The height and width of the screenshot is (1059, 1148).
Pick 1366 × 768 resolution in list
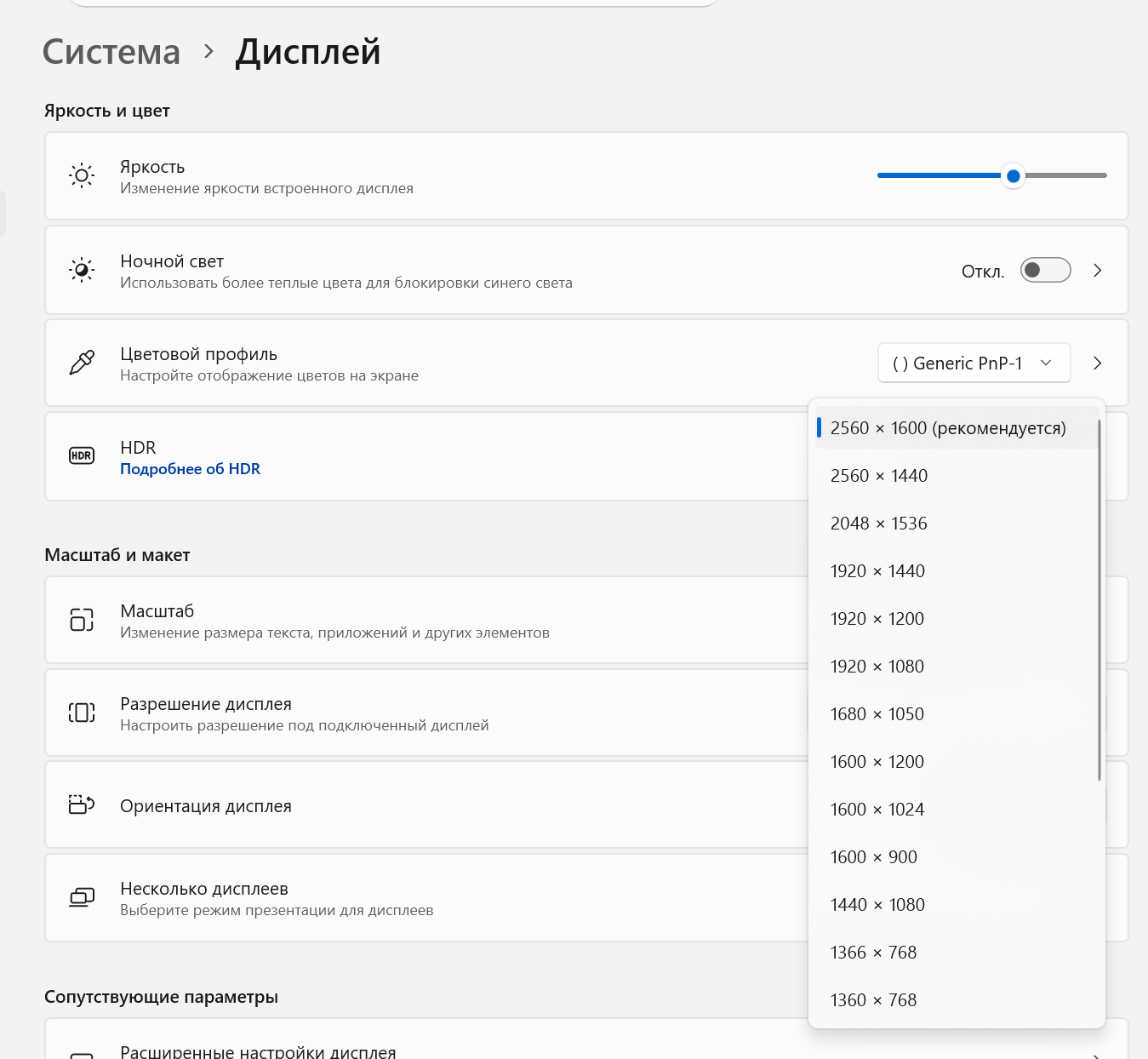(x=874, y=953)
